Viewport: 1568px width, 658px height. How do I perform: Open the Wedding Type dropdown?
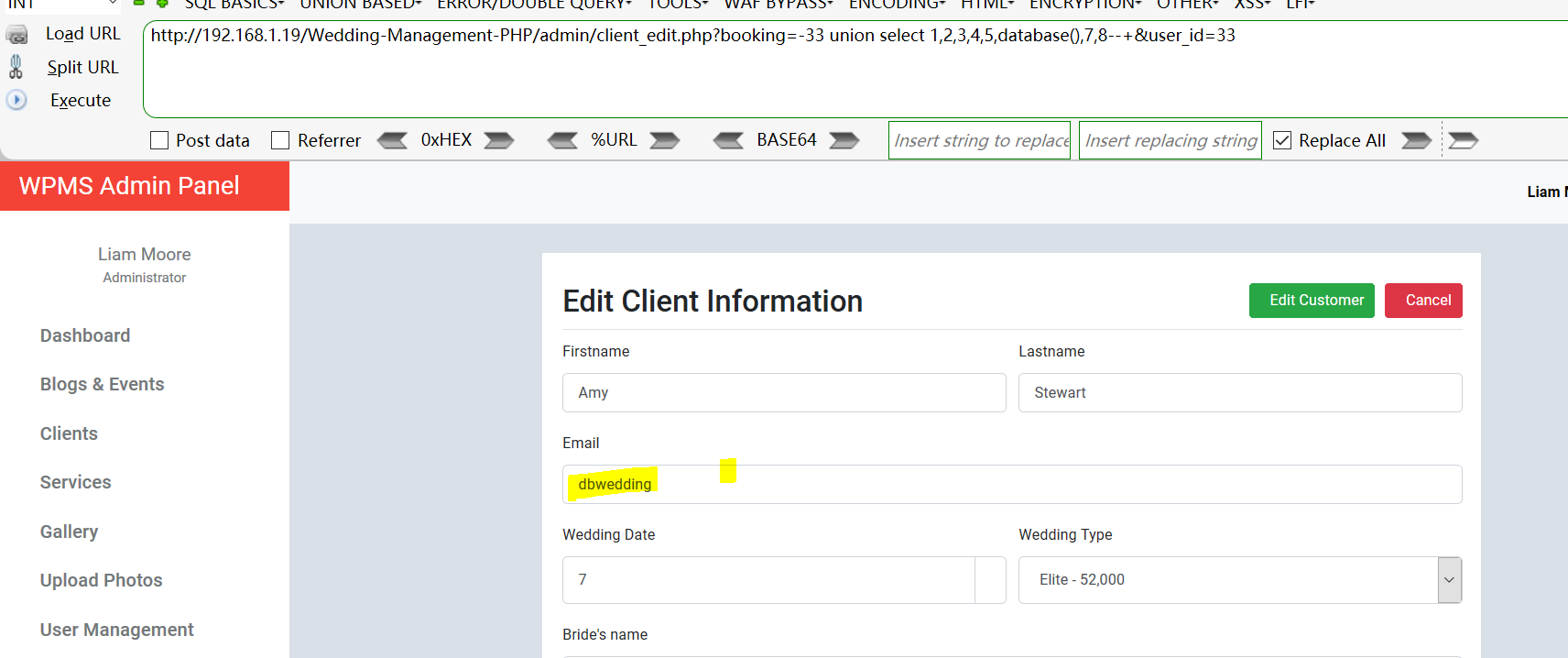point(1240,580)
